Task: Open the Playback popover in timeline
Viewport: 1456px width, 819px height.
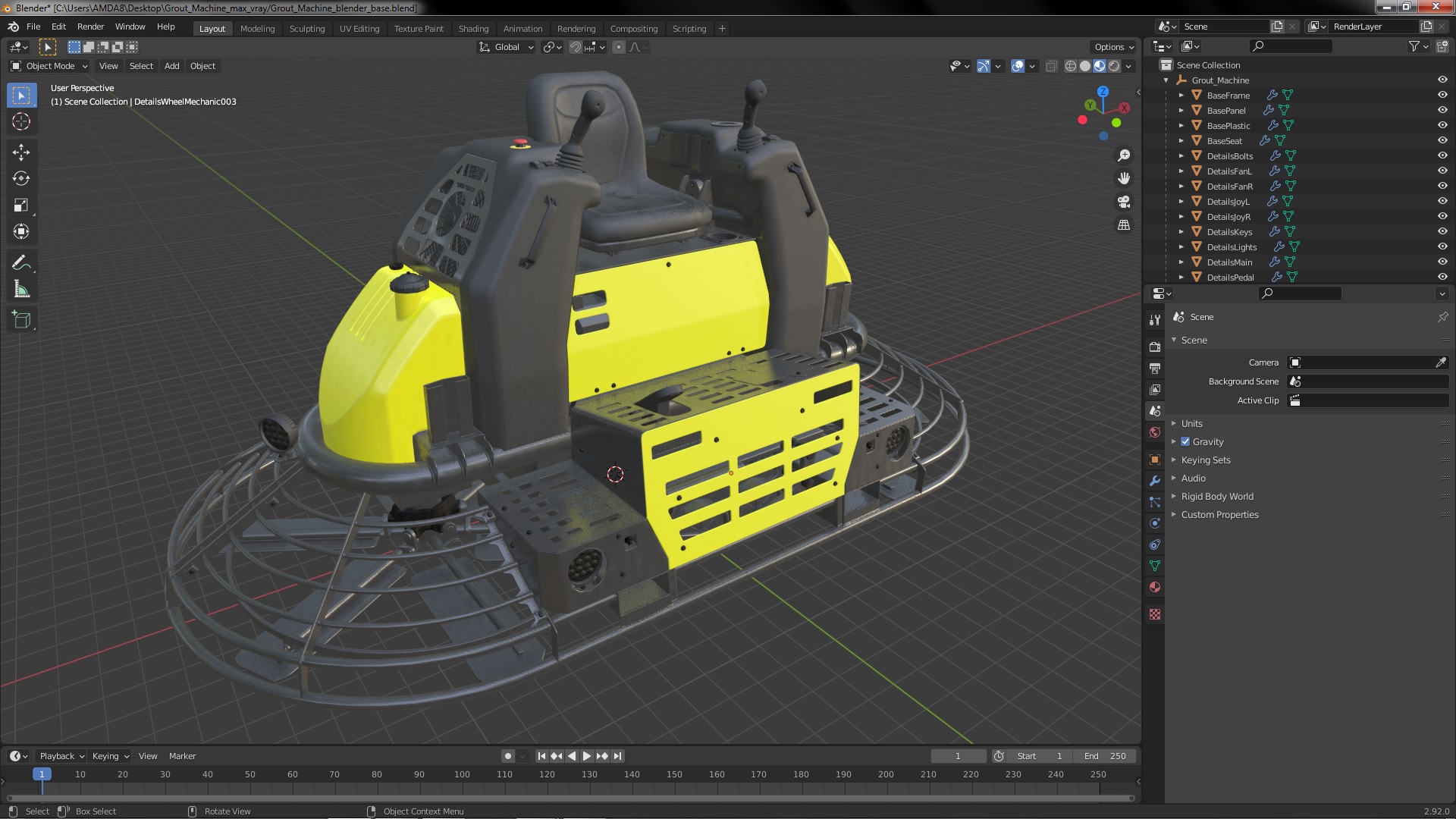Action: coord(61,756)
